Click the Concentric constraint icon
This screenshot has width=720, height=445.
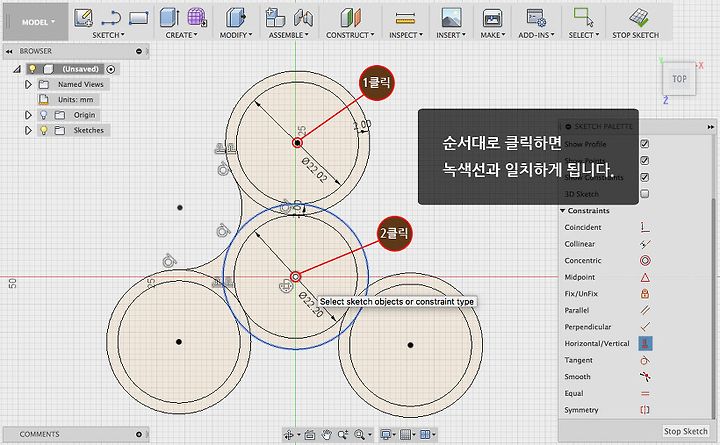tap(645, 261)
